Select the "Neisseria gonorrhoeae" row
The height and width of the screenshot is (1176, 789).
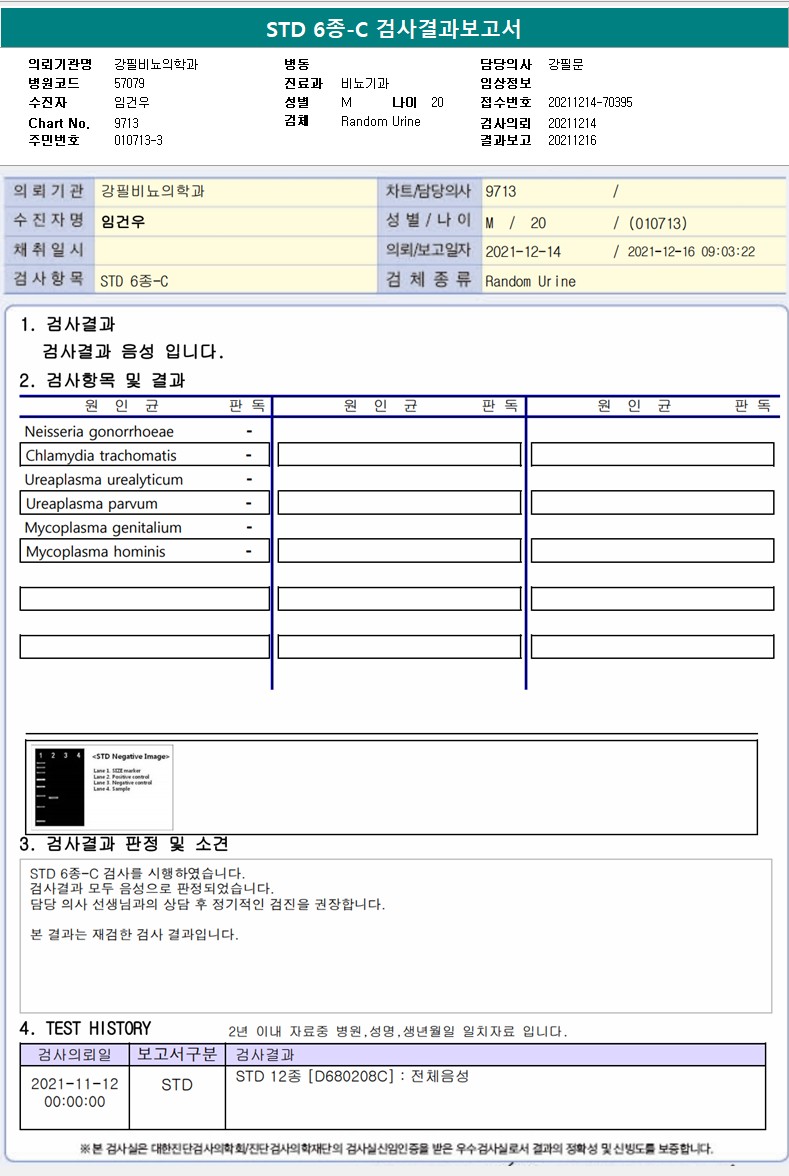(x=145, y=431)
